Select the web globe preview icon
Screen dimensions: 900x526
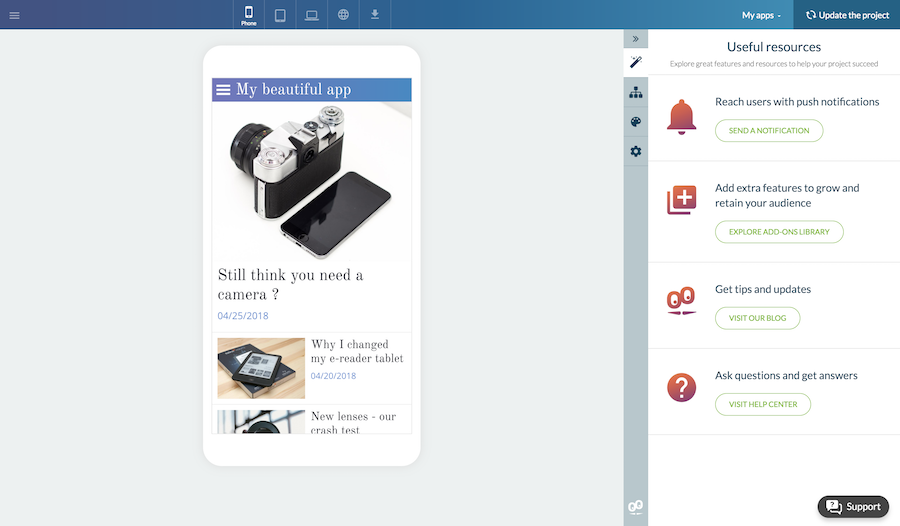pyautogui.click(x=343, y=15)
